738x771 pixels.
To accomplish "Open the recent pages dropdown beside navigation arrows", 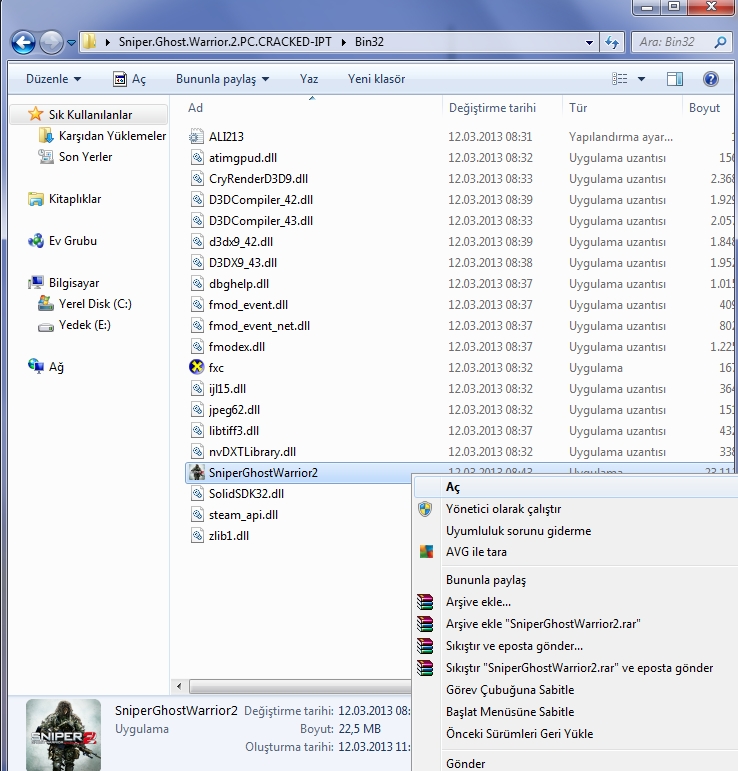I will tap(72, 43).
